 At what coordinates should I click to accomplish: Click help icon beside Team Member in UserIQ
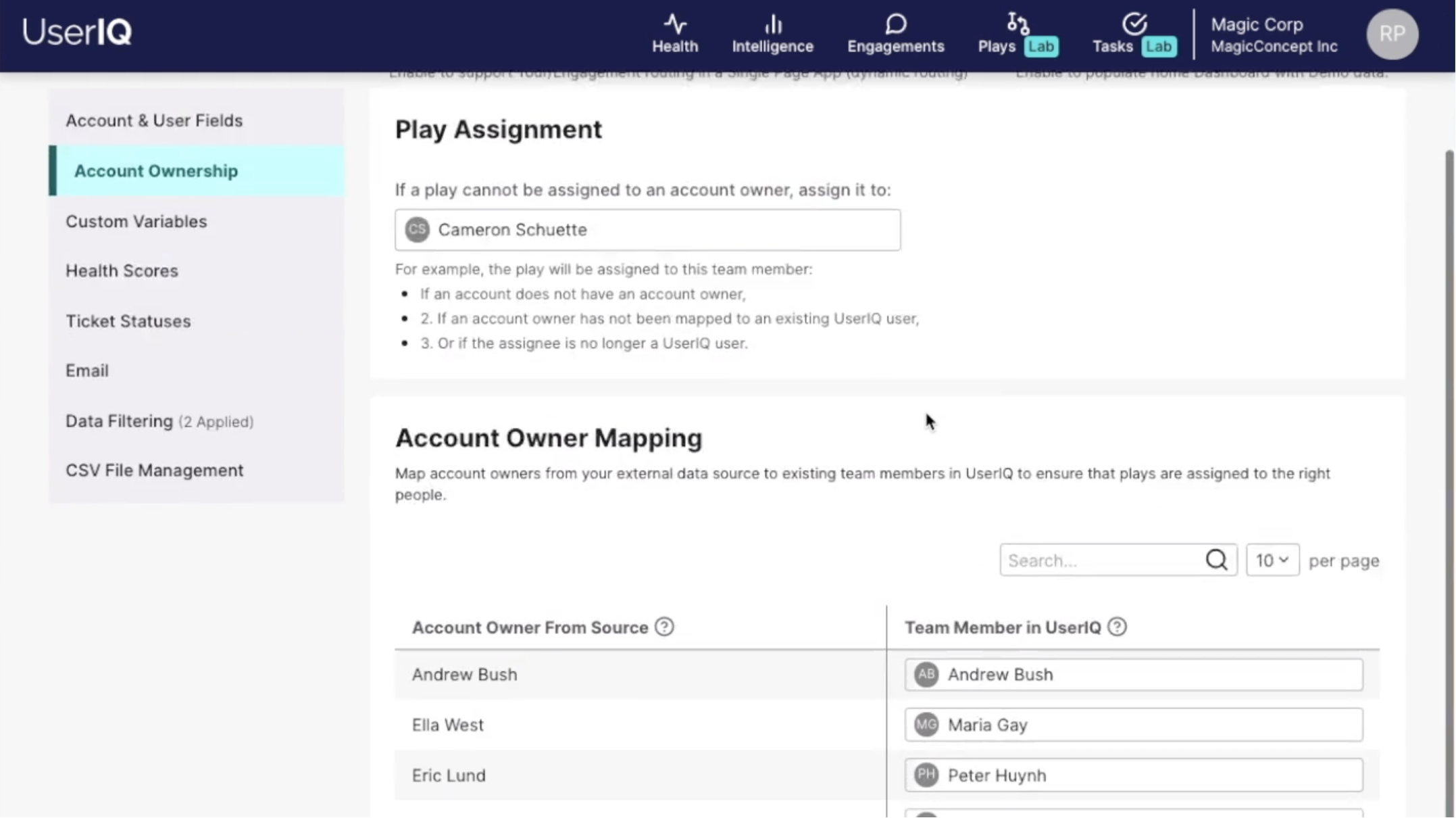coord(1117,627)
